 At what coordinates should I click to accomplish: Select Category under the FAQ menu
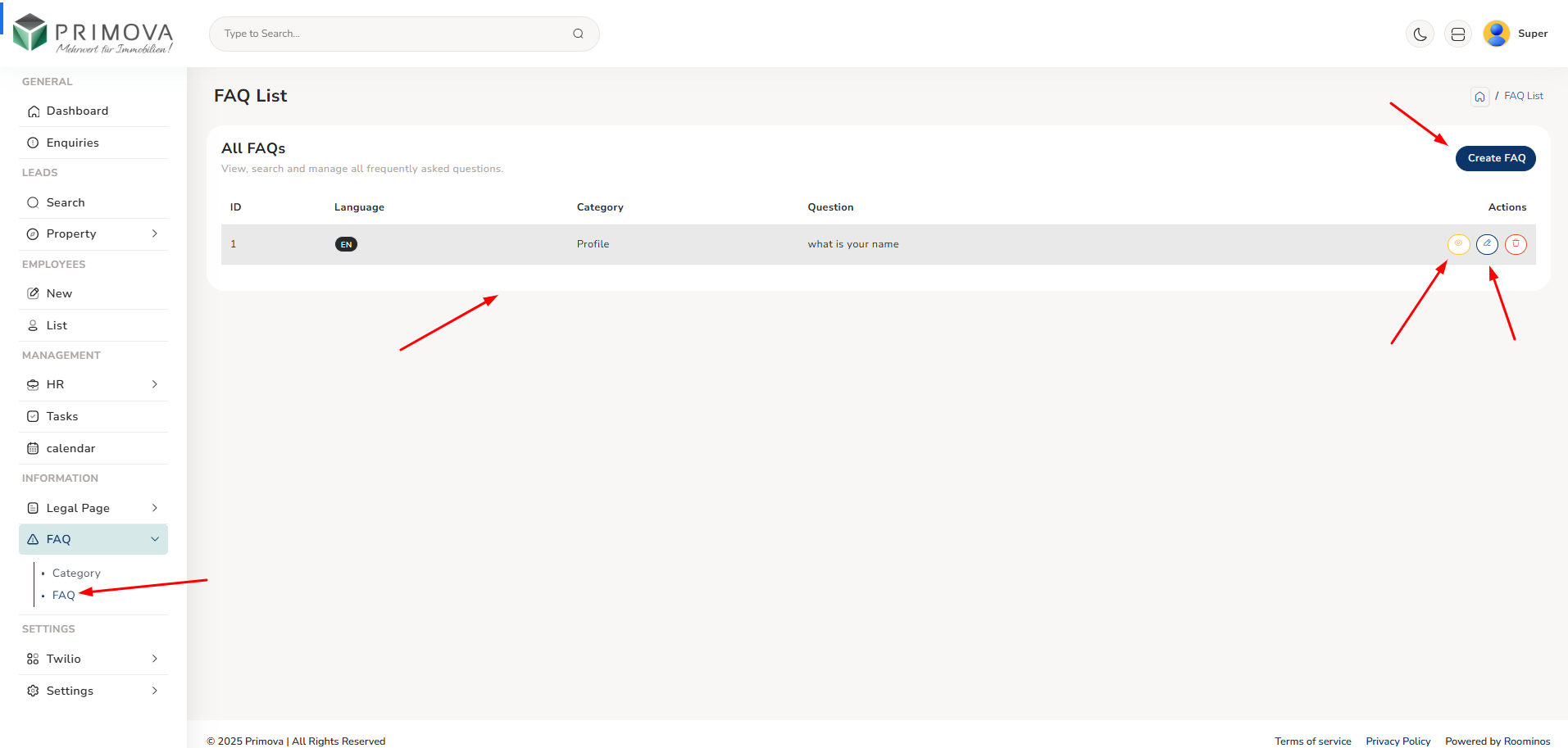pos(76,573)
